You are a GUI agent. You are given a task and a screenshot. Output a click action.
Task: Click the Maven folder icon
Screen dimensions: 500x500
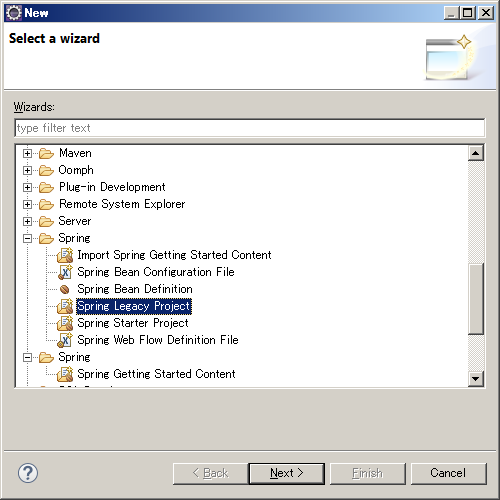coord(46,153)
